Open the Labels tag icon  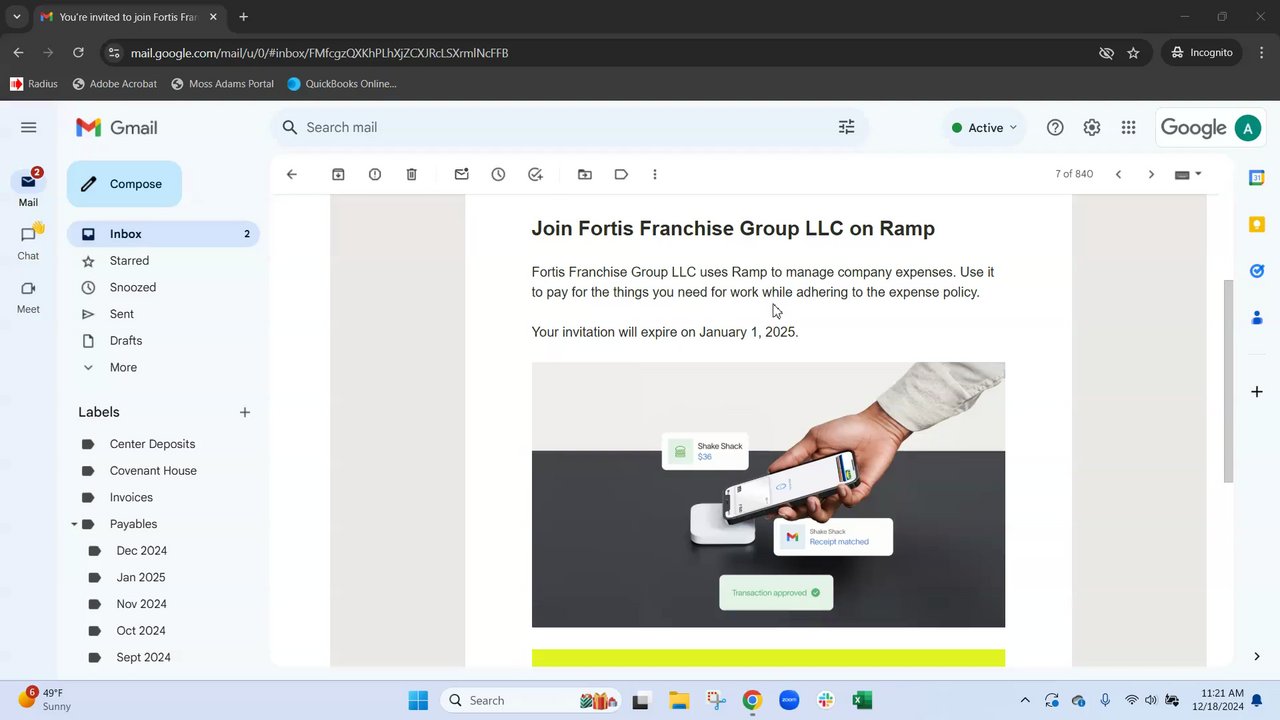[x=621, y=174]
